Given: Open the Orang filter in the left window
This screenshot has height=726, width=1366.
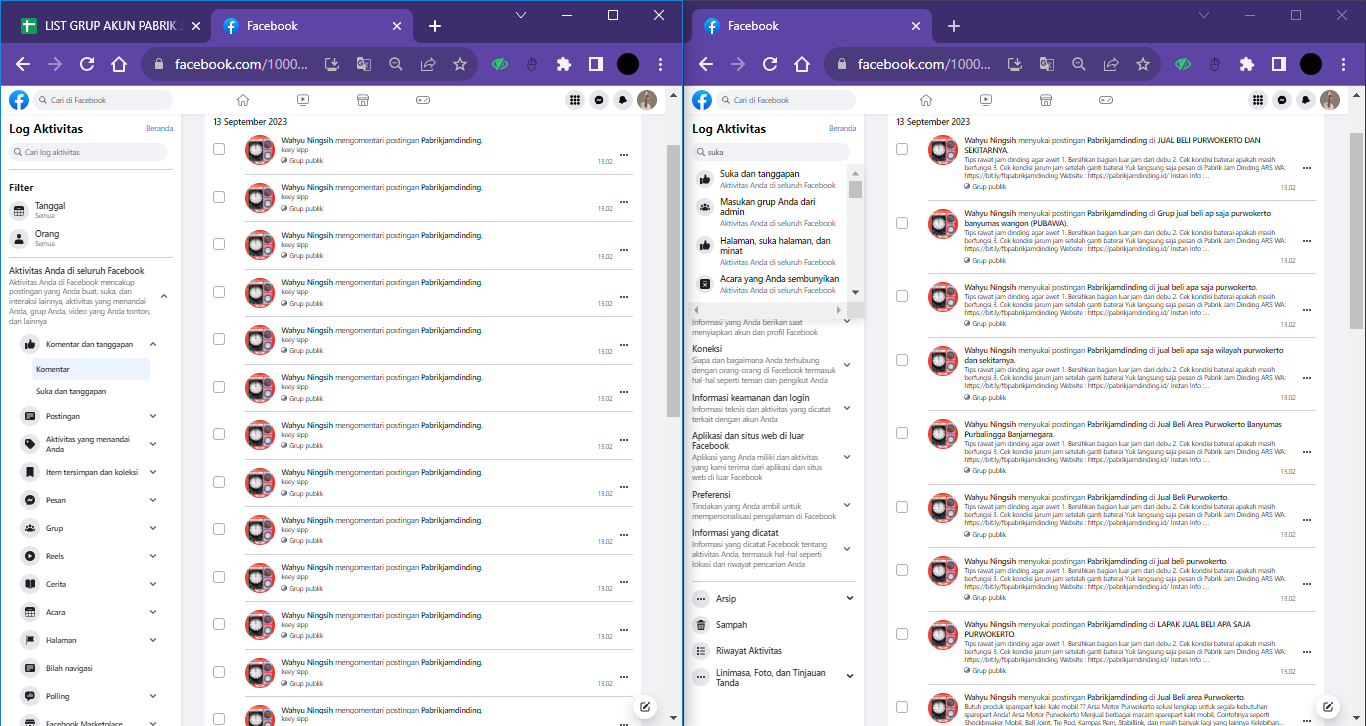Looking at the screenshot, I should click(x=90, y=238).
